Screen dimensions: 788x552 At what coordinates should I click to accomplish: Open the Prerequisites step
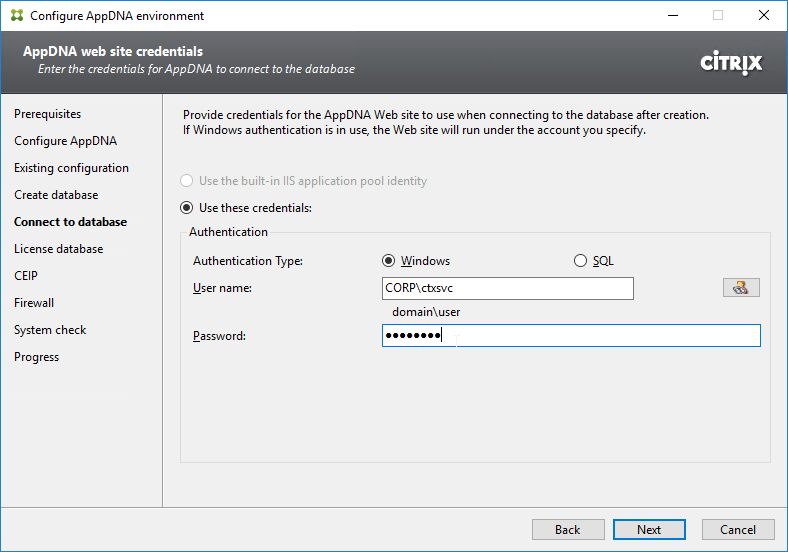coord(47,114)
